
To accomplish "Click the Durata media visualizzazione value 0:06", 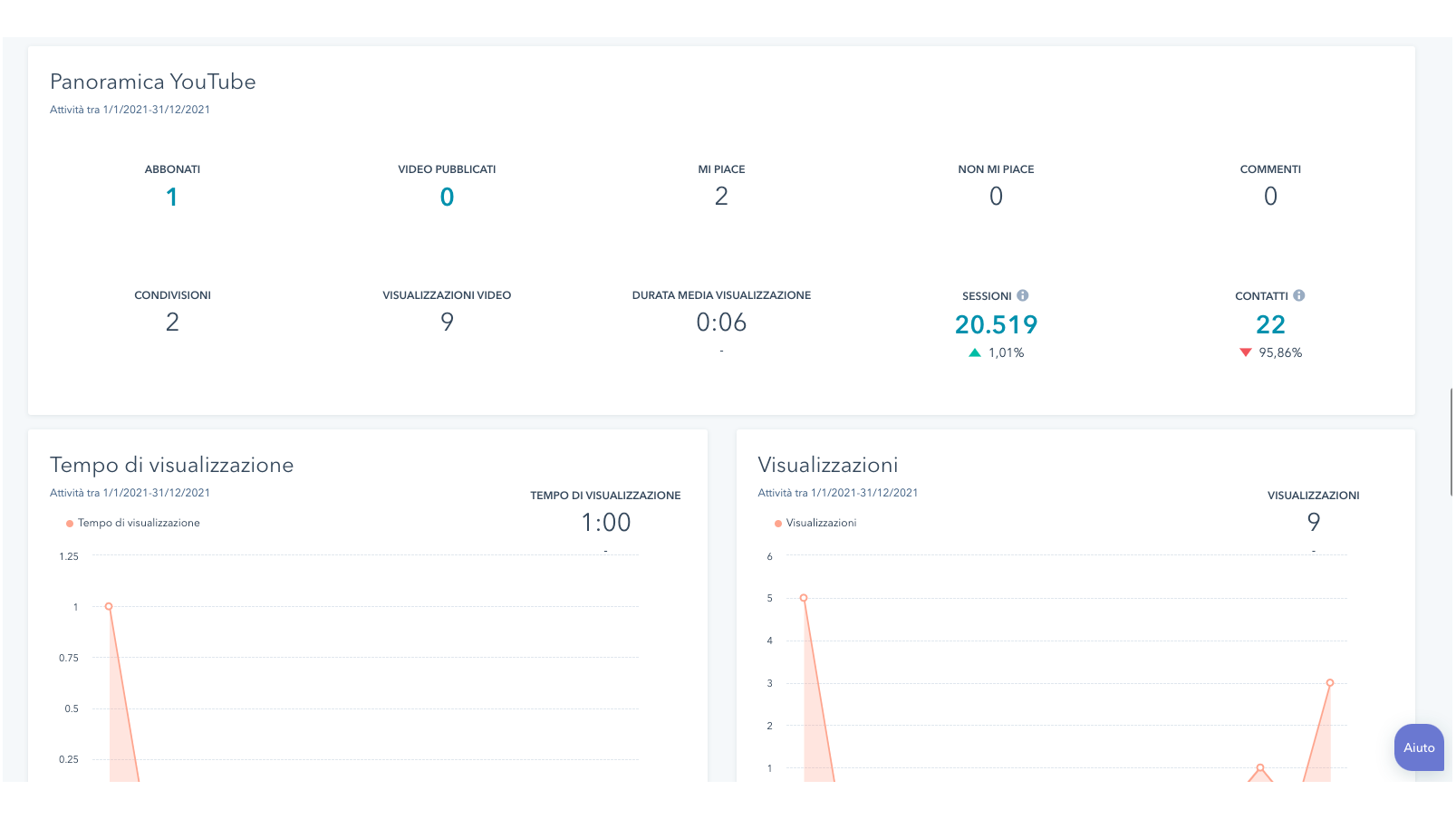I will [721, 323].
